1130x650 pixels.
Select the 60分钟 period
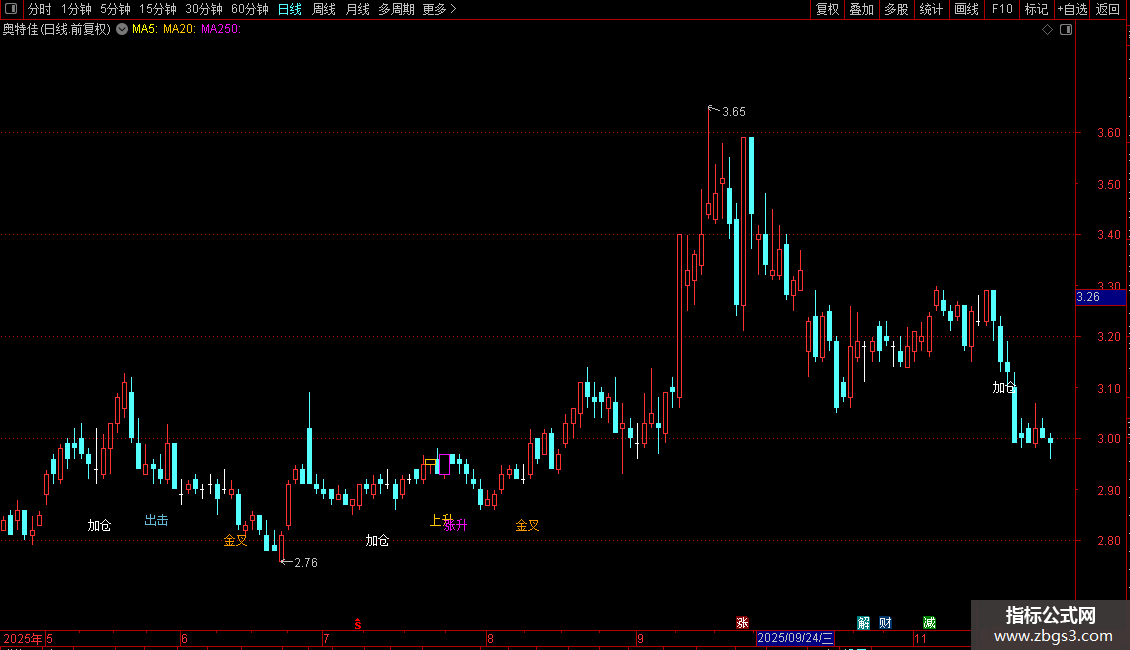pyautogui.click(x=250, y=9)
